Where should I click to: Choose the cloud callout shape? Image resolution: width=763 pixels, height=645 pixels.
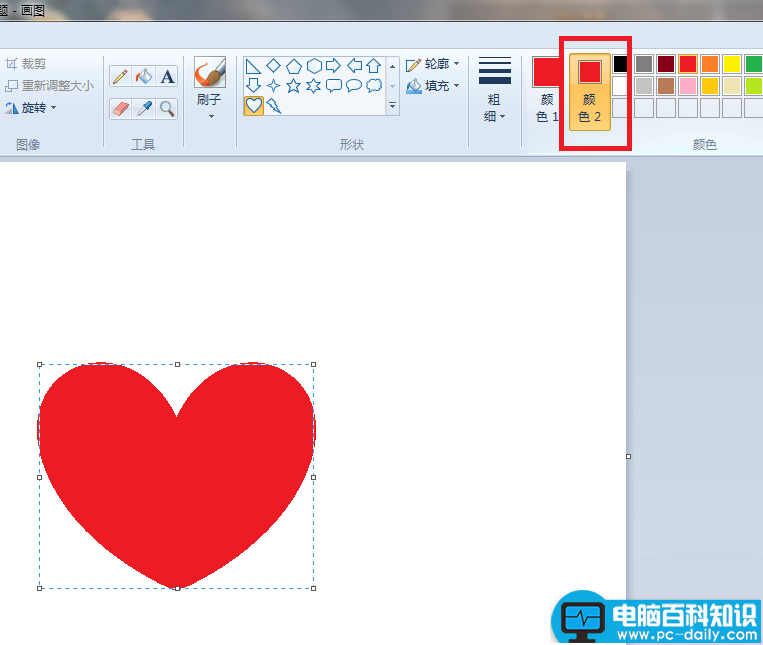point(374,86)
